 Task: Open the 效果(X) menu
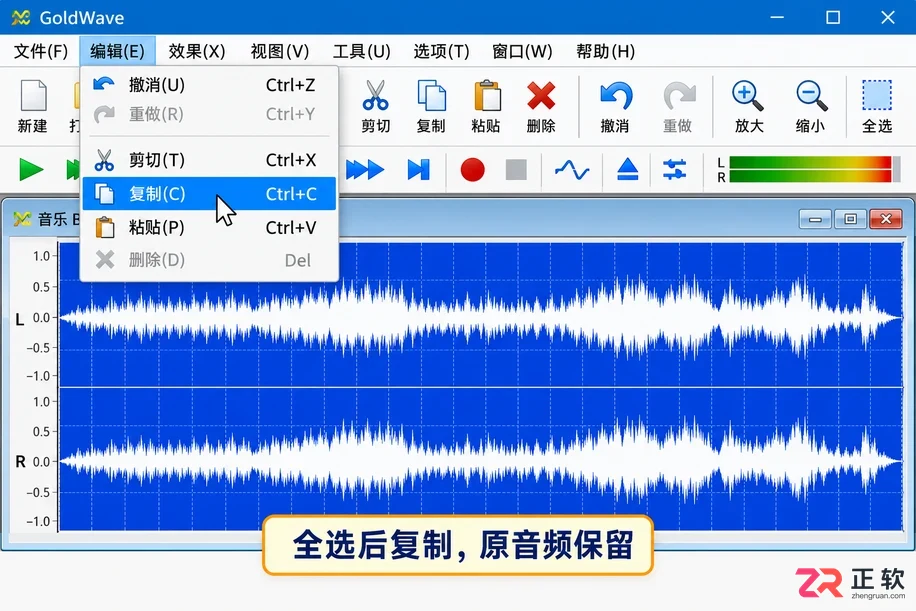click(x=197, y=51)
